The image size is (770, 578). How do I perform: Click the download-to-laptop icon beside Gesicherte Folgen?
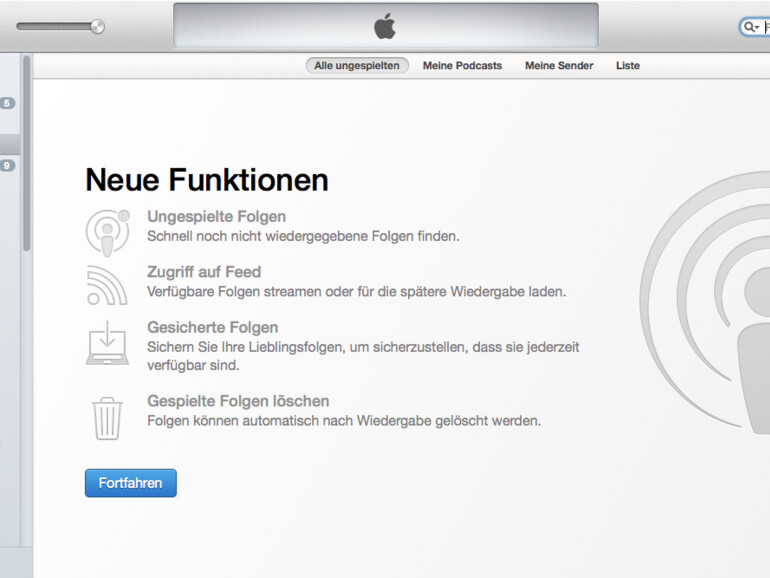coord(108,343)
